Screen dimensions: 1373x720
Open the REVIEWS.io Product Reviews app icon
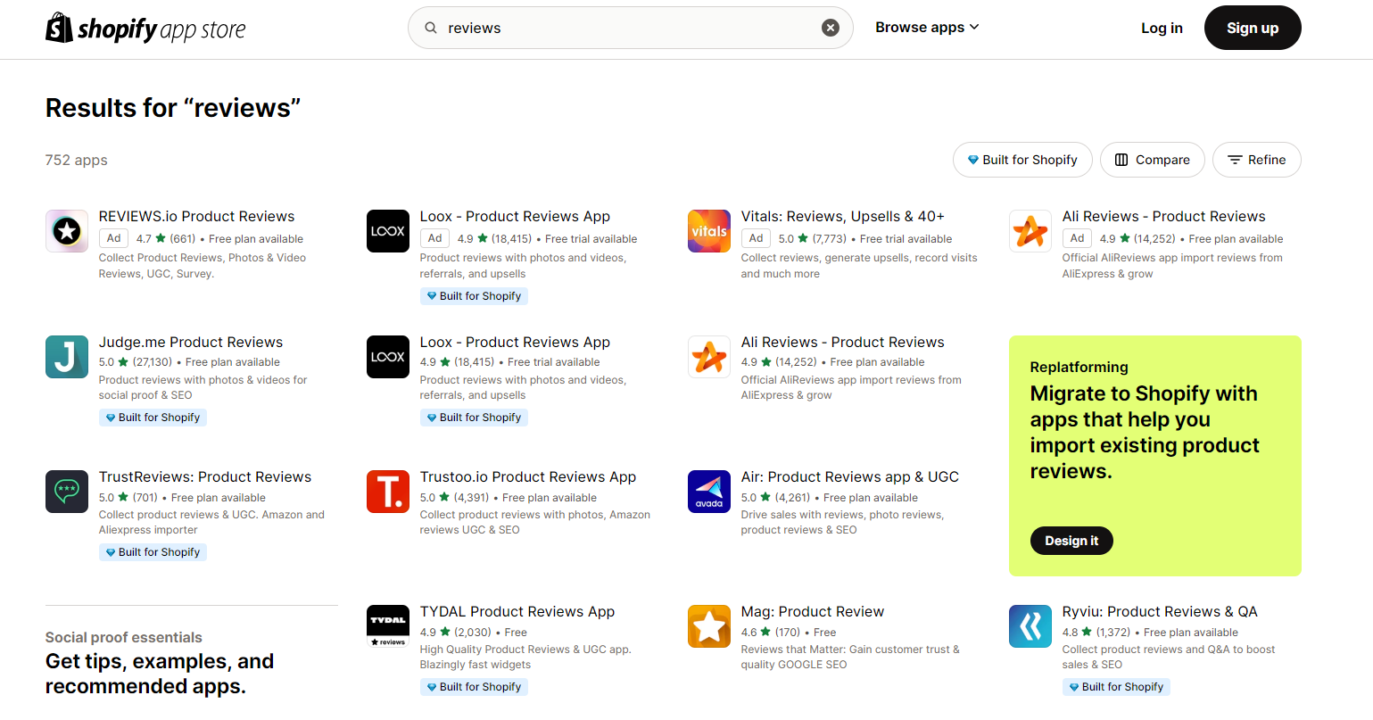click(x=67, y=231)
